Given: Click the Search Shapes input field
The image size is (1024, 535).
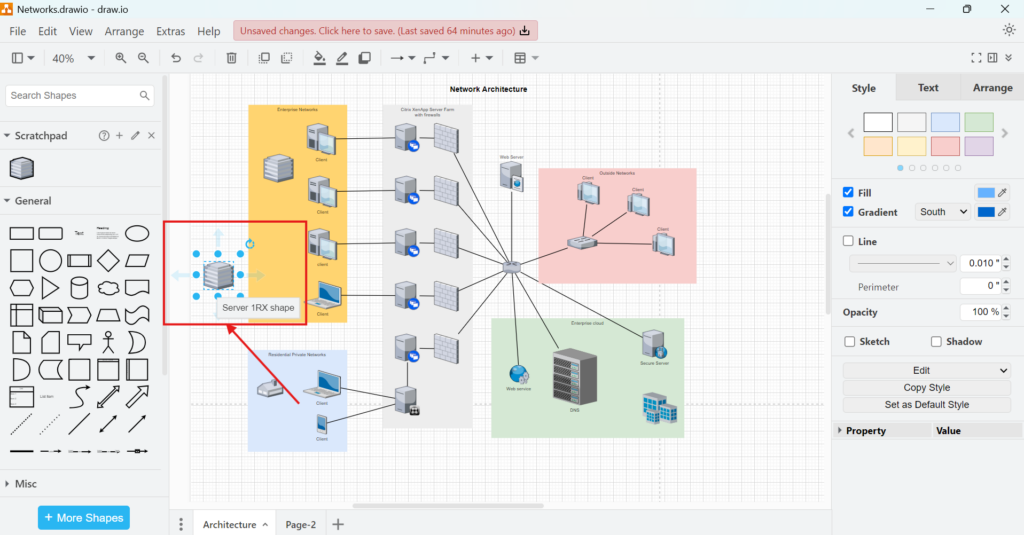Looking at the screenshot, I should tap(72, 96).
